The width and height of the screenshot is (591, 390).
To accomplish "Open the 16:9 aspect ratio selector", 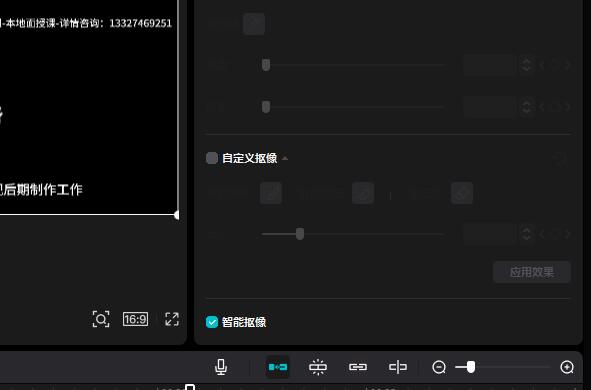I will (x=135, y=319).
